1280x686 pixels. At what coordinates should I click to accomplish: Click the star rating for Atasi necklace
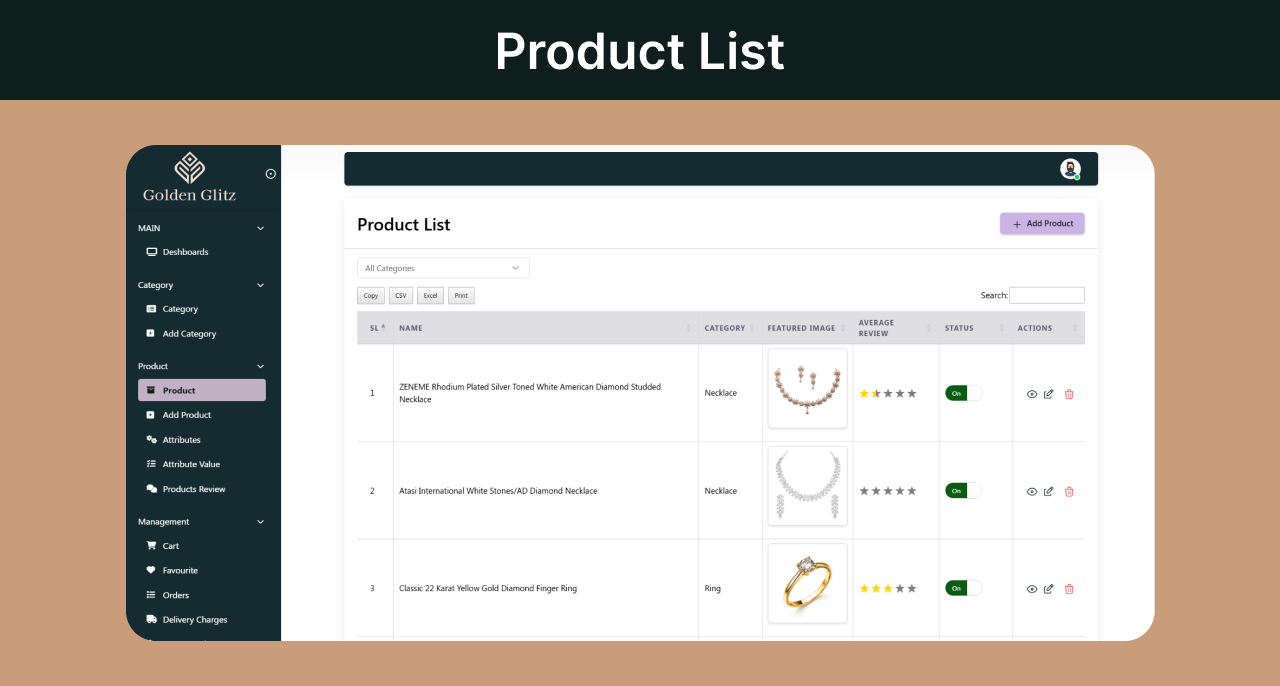coord(888,491)
